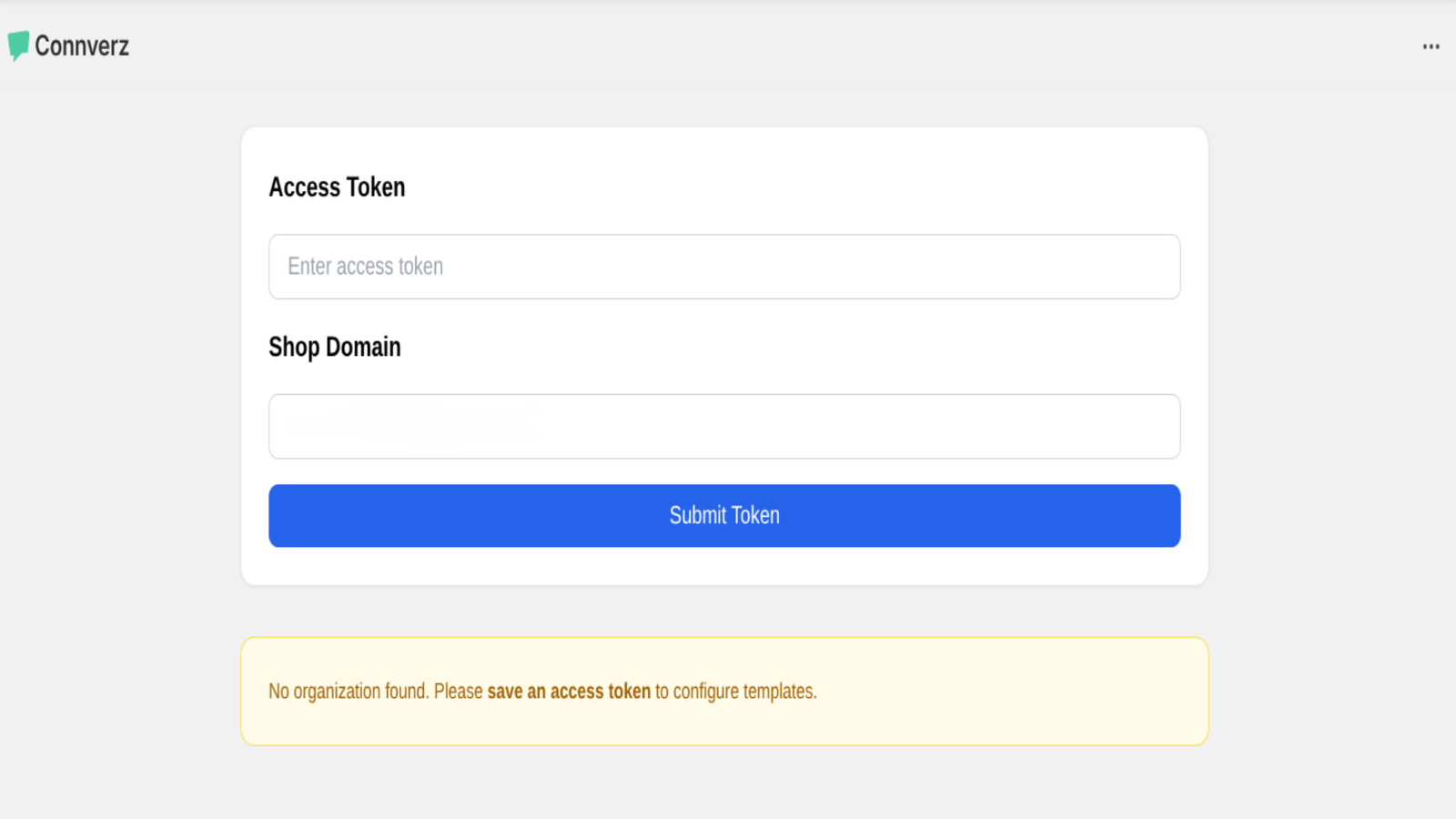Select the "Enter access token" placeholder text

365,267
